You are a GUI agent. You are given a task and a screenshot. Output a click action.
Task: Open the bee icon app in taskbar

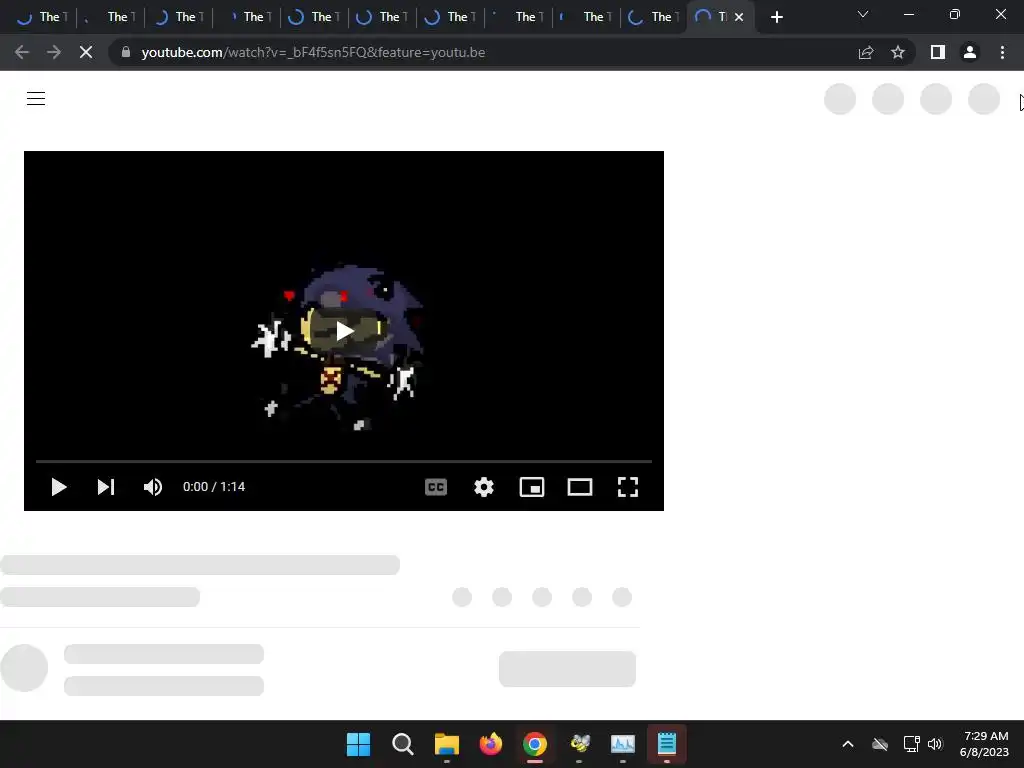579,744
